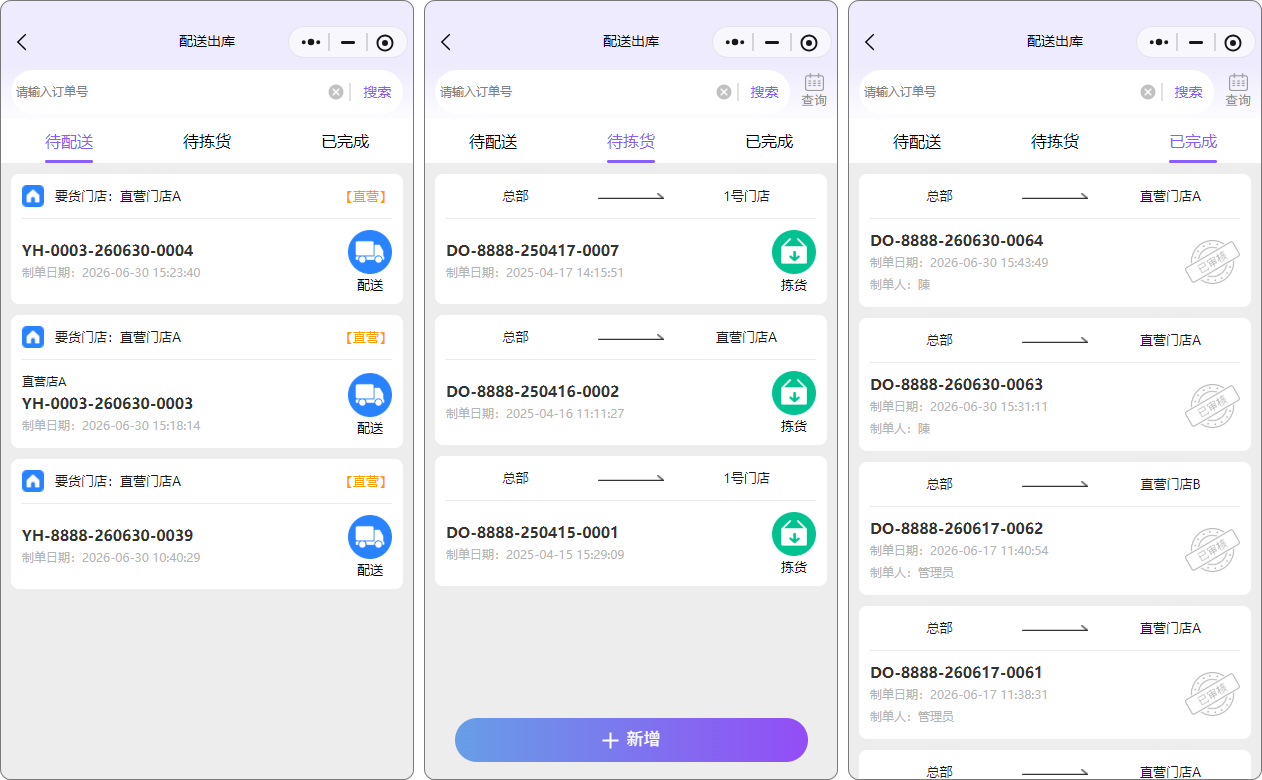
Task: Clear search field in left panel
Action: coord(336,92)
